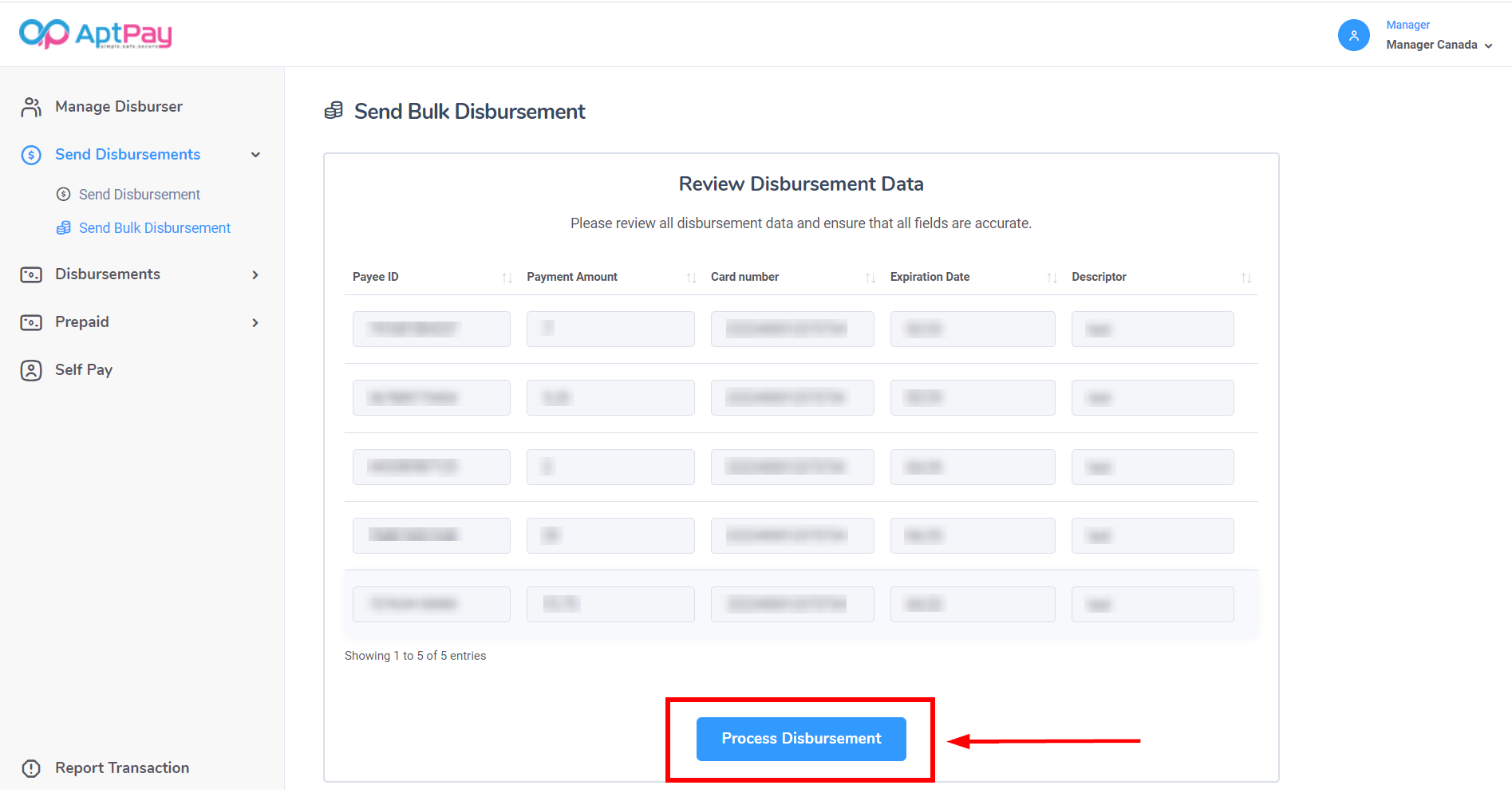Click the Disbursements card icon in sidebar

click(31, 275)
